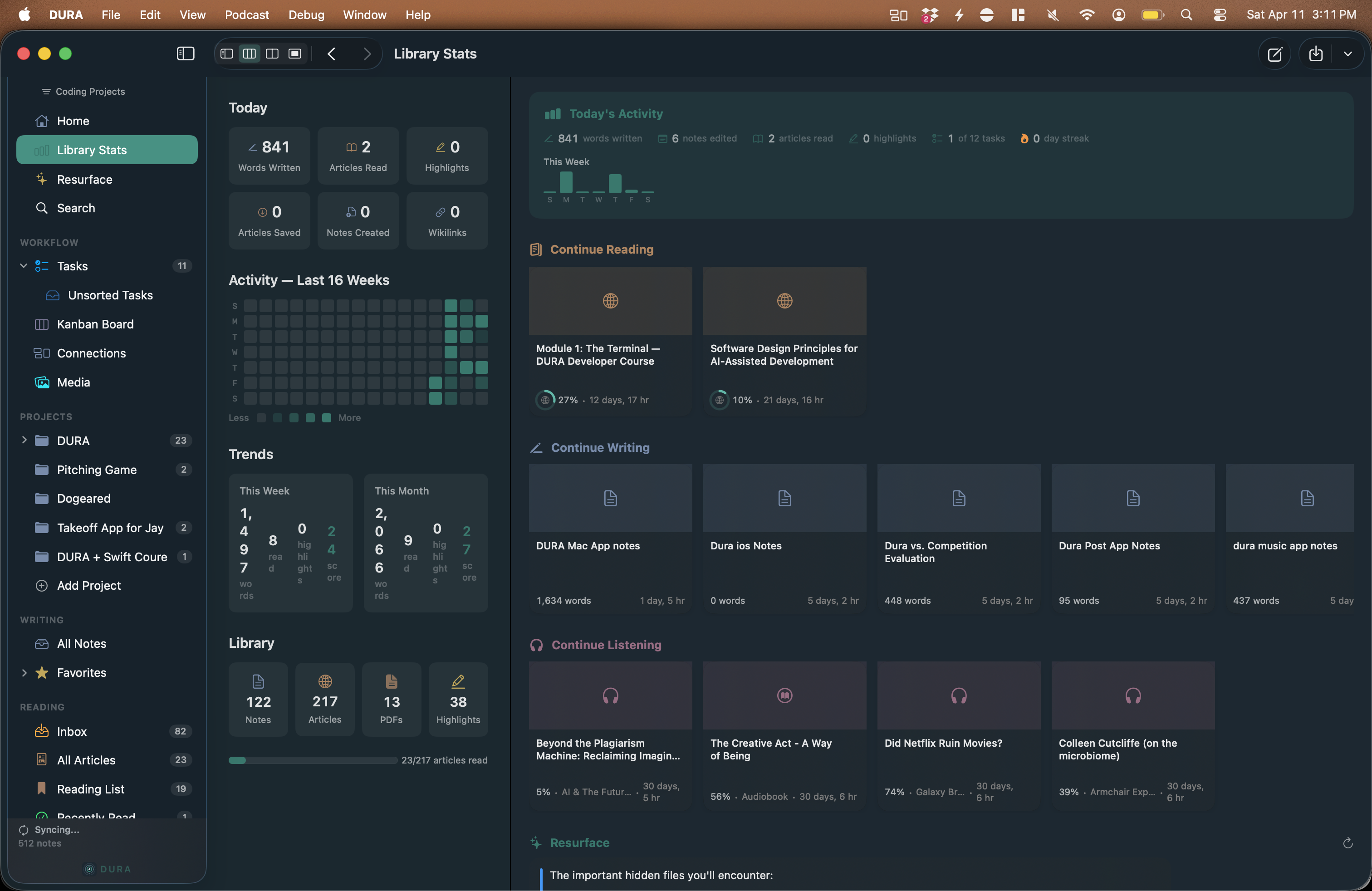Click the articles read progress bar

(x=313, y=760)
